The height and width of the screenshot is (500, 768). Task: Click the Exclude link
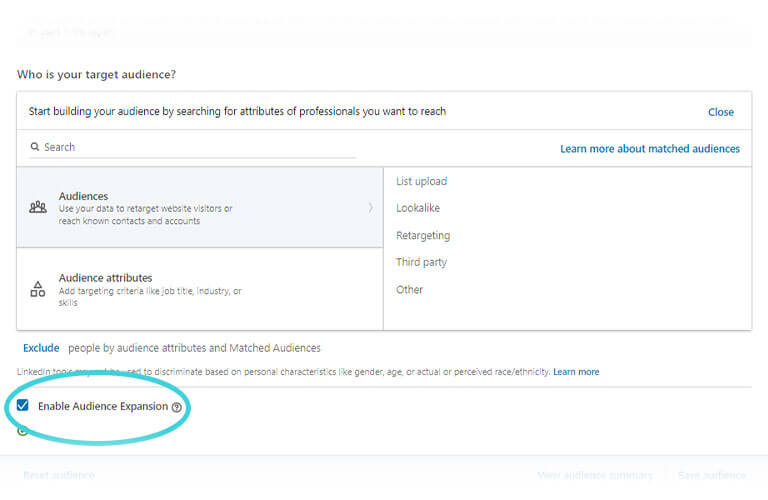[42, 348]
